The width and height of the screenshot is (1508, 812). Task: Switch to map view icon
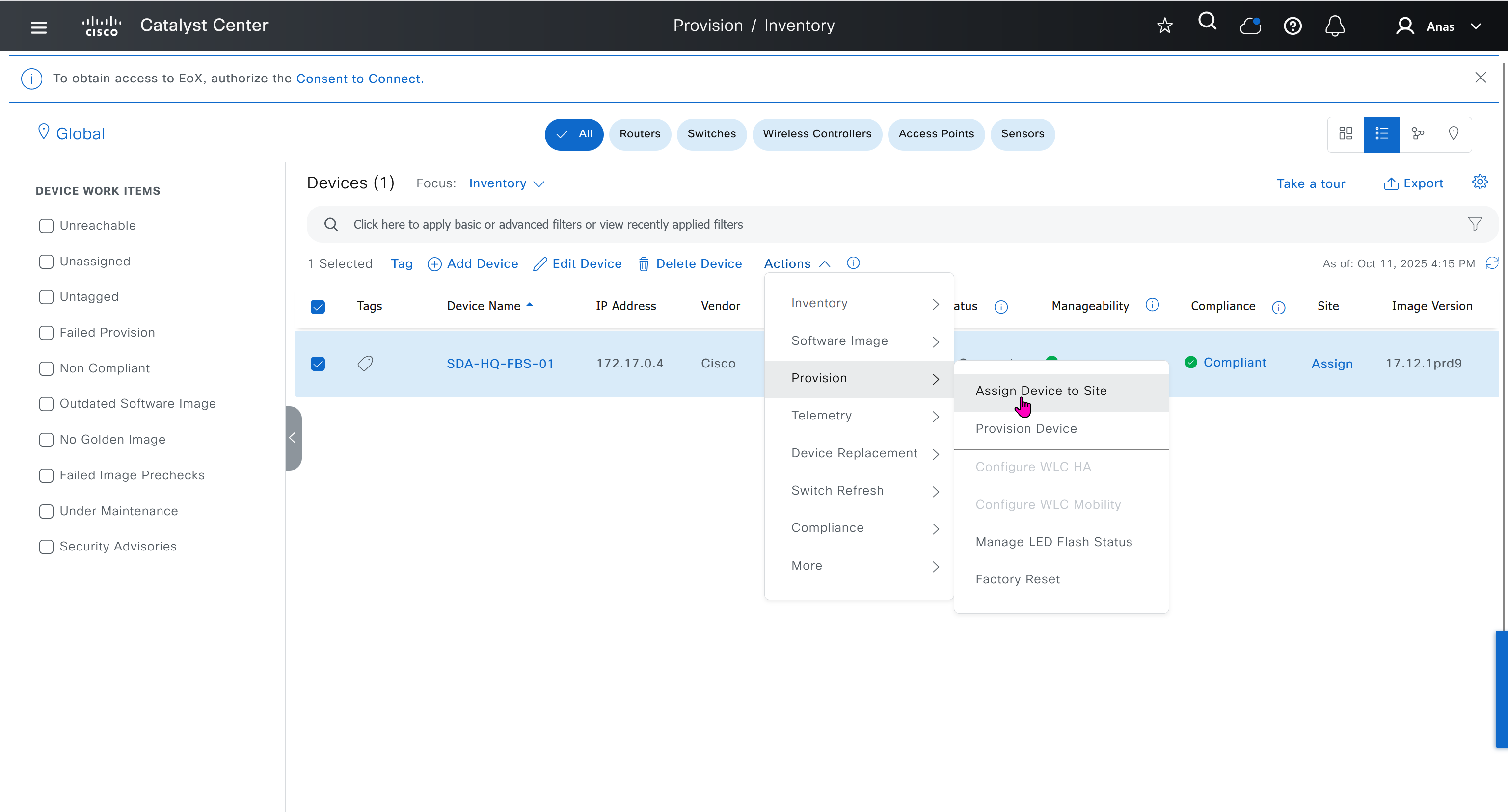(x=1454, y=134)
